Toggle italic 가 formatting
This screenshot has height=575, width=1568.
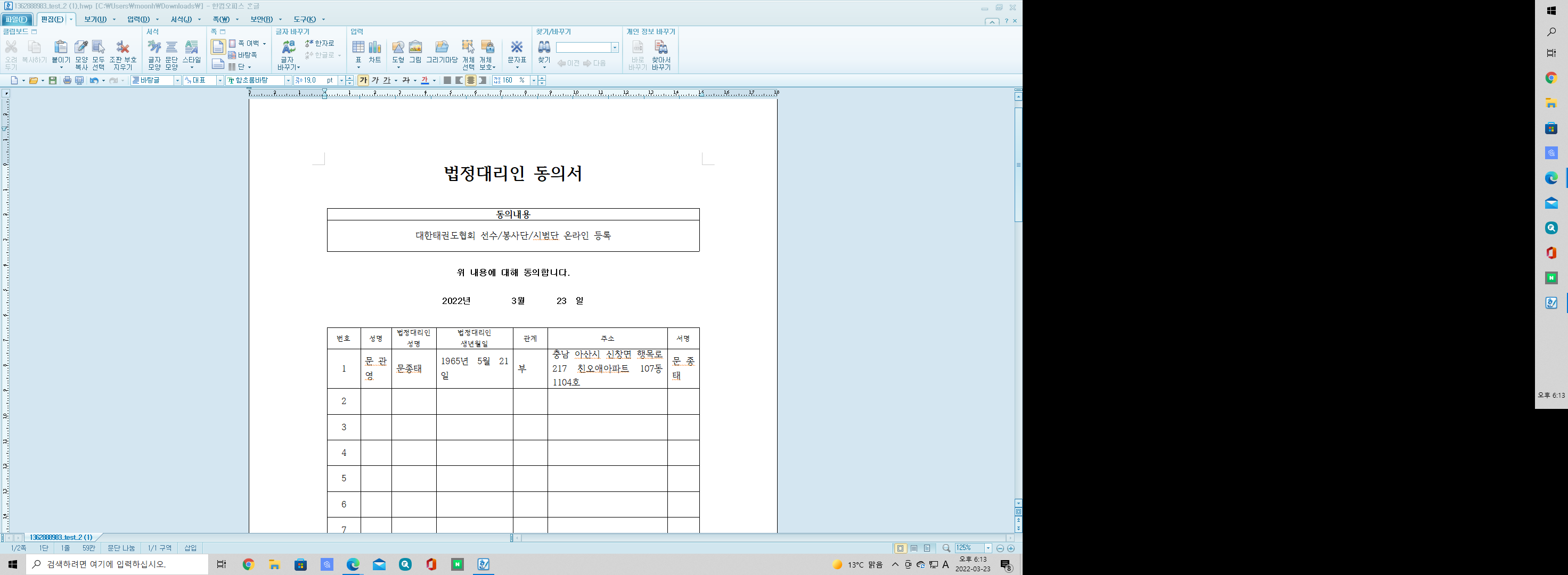point(375,80)
